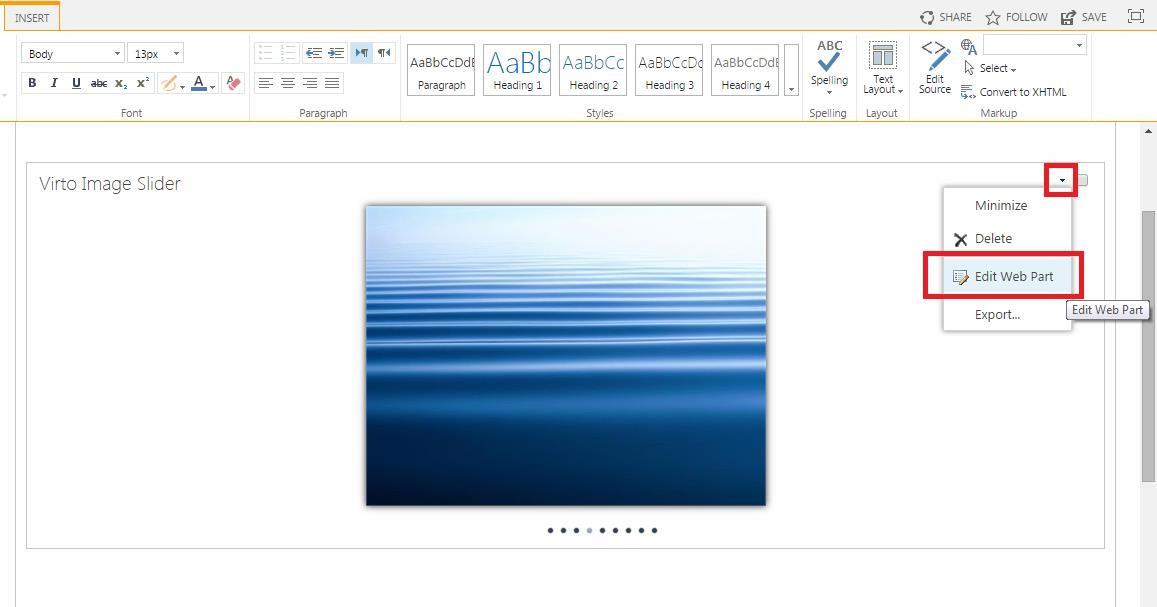Open the font color picker arrow
Screen dimensions: 1157x607
click(x=213, y=86)
